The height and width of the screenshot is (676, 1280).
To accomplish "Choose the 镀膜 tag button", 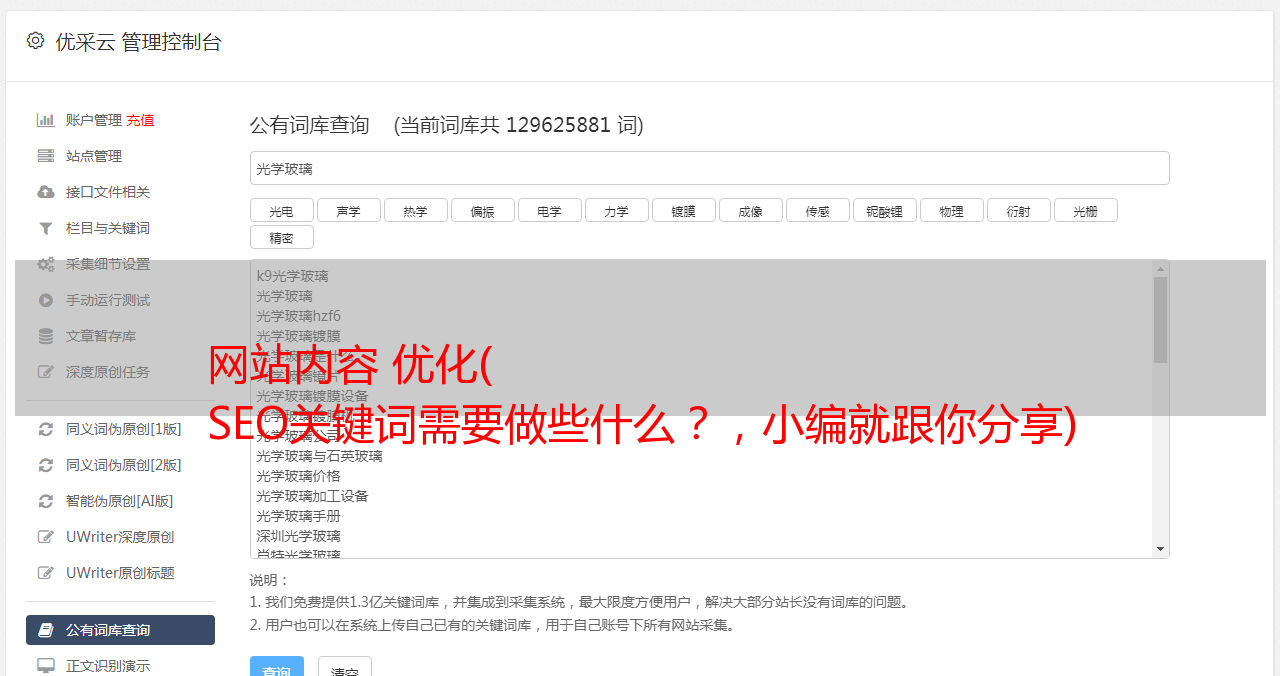I will (683, 210).
